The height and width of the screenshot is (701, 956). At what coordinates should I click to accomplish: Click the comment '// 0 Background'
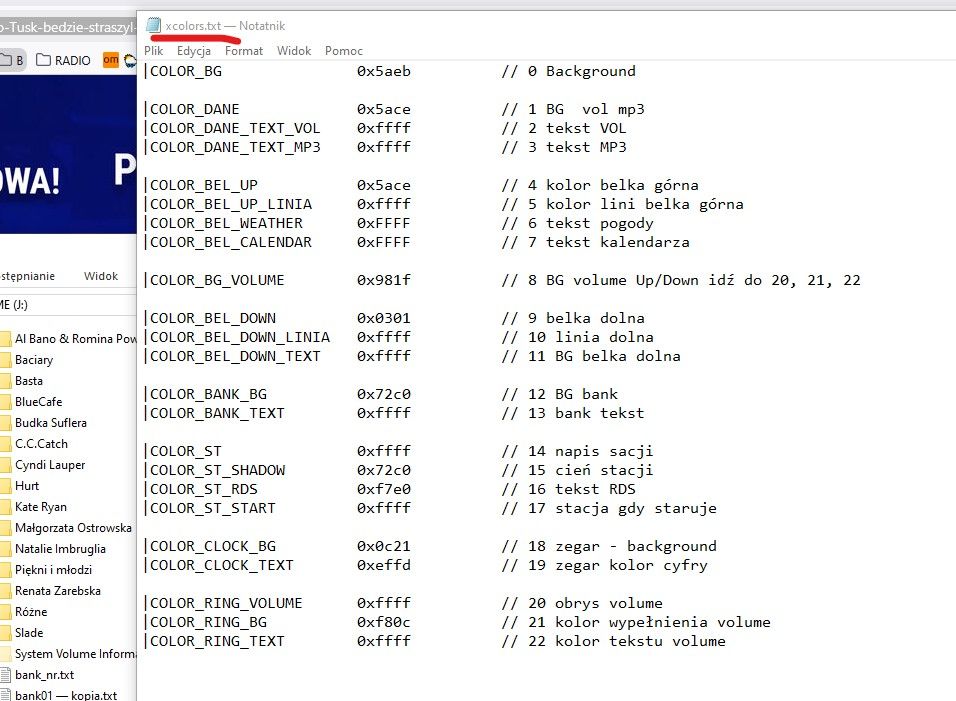[568, 71]
